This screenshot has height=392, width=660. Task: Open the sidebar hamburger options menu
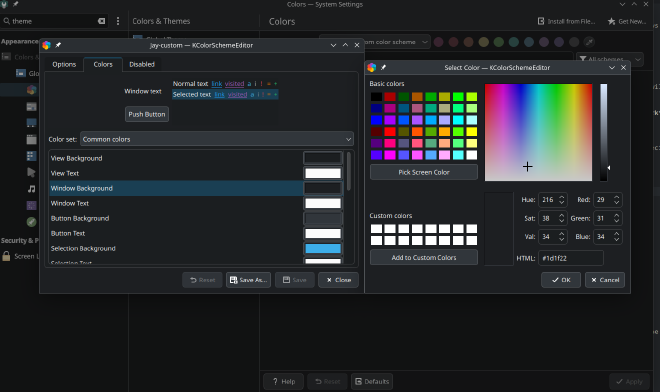[x=118, y=21]
